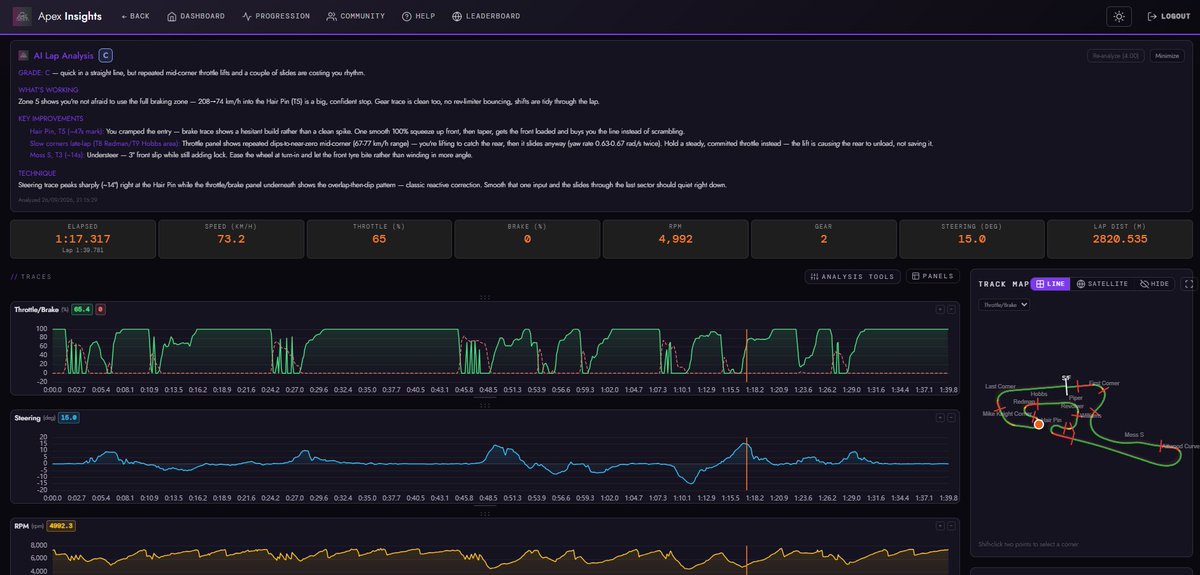Click the drag handle above RPM panel
1200x575 pixels.
coord(484,513)
